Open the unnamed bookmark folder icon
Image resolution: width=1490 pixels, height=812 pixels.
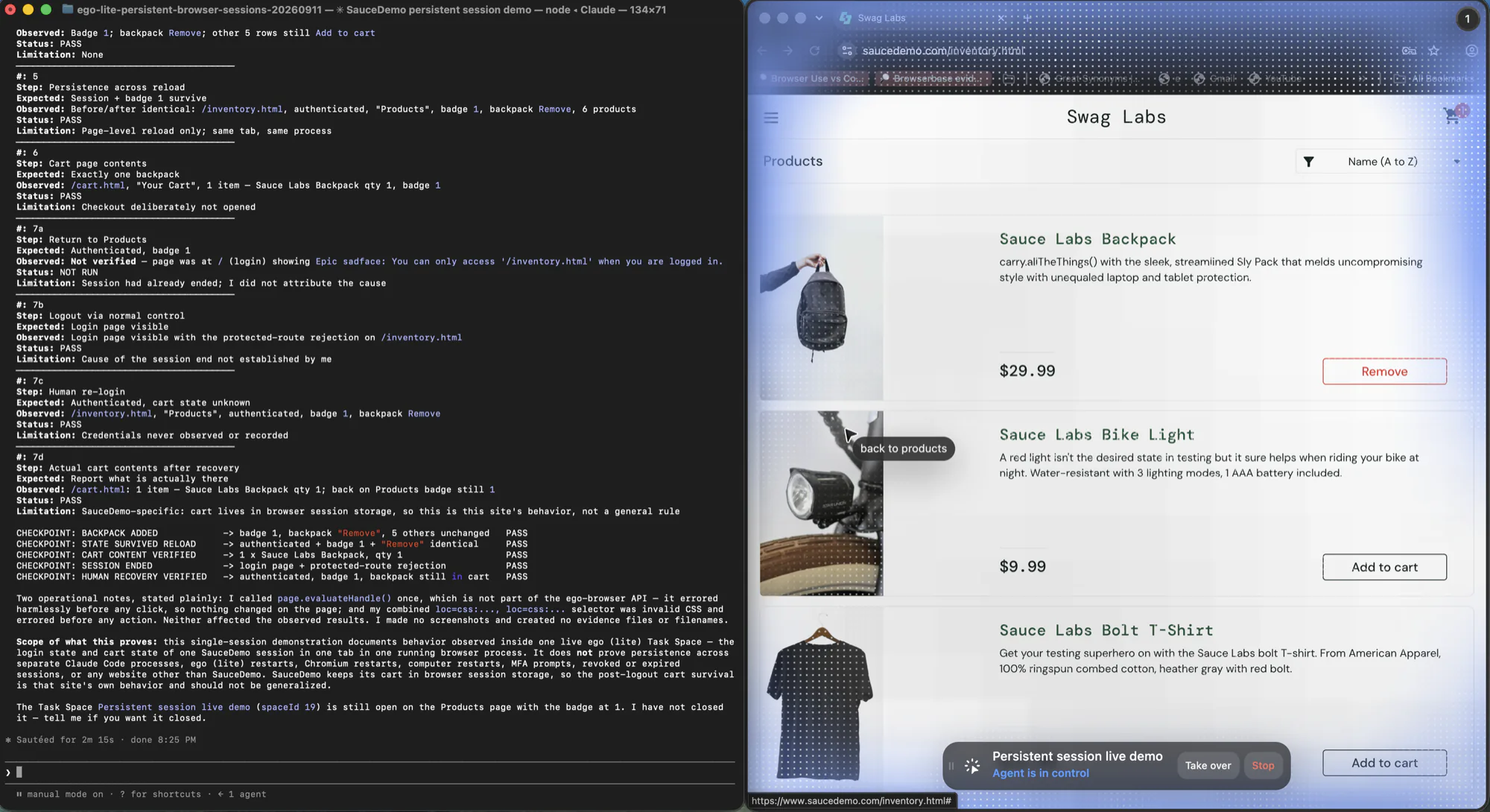(1009, 78)
